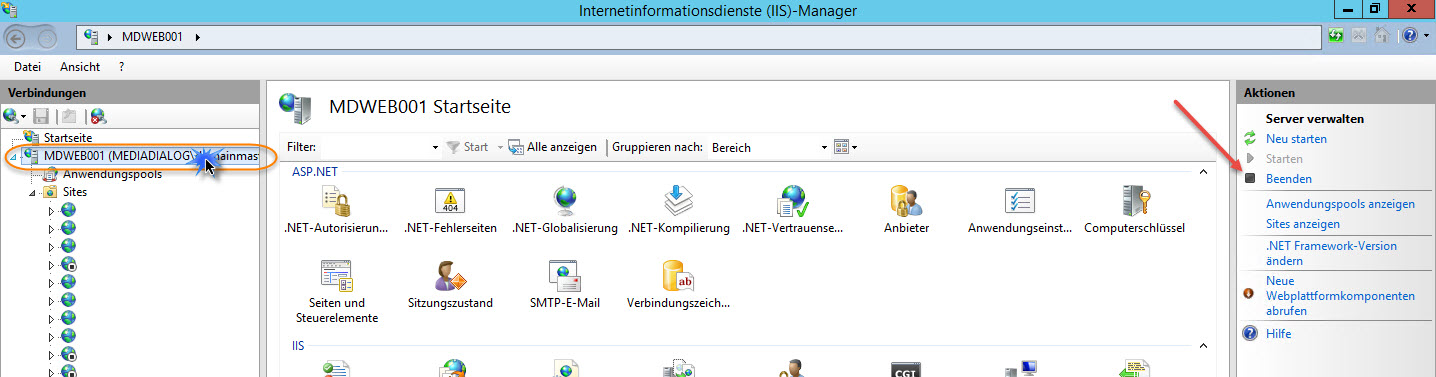Select the SMTP-E-Mail feature icon

565,277
